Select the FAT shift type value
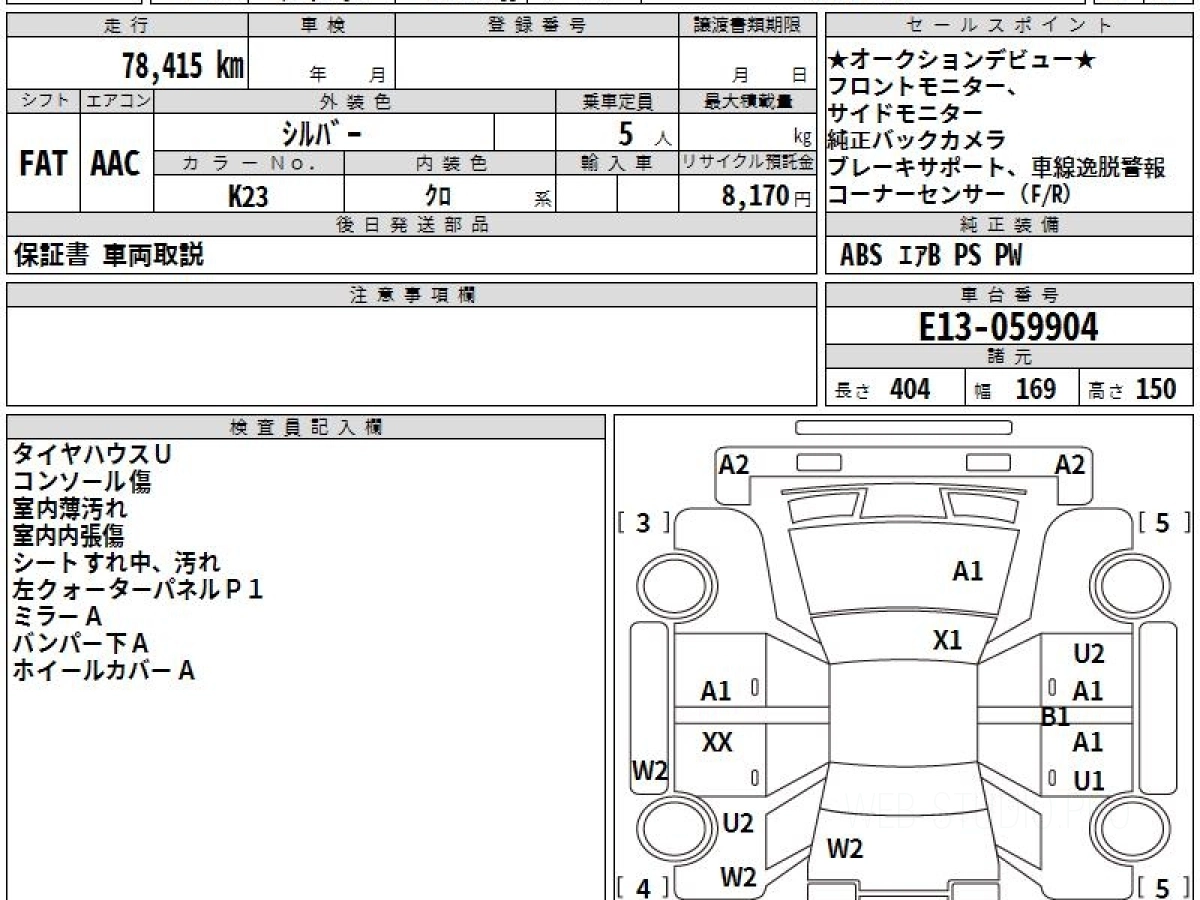1200x900 pixels. (x=43, y=164)
